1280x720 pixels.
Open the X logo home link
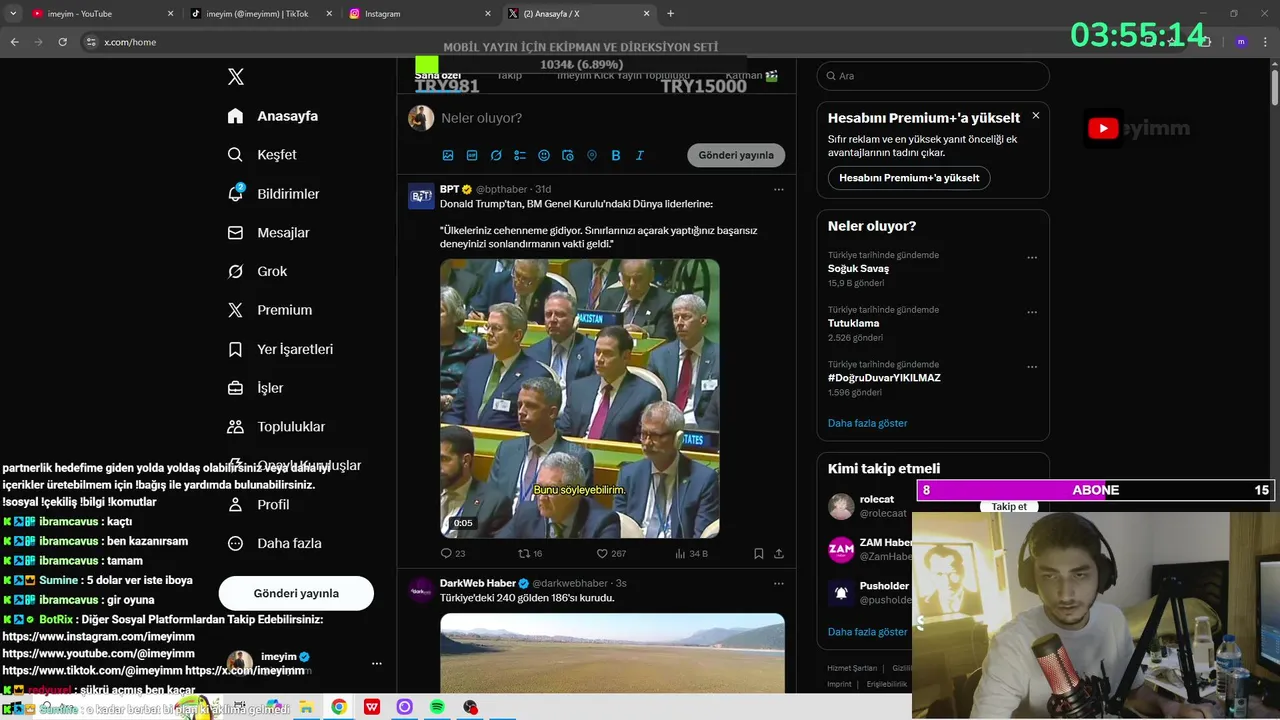point(236,77)
